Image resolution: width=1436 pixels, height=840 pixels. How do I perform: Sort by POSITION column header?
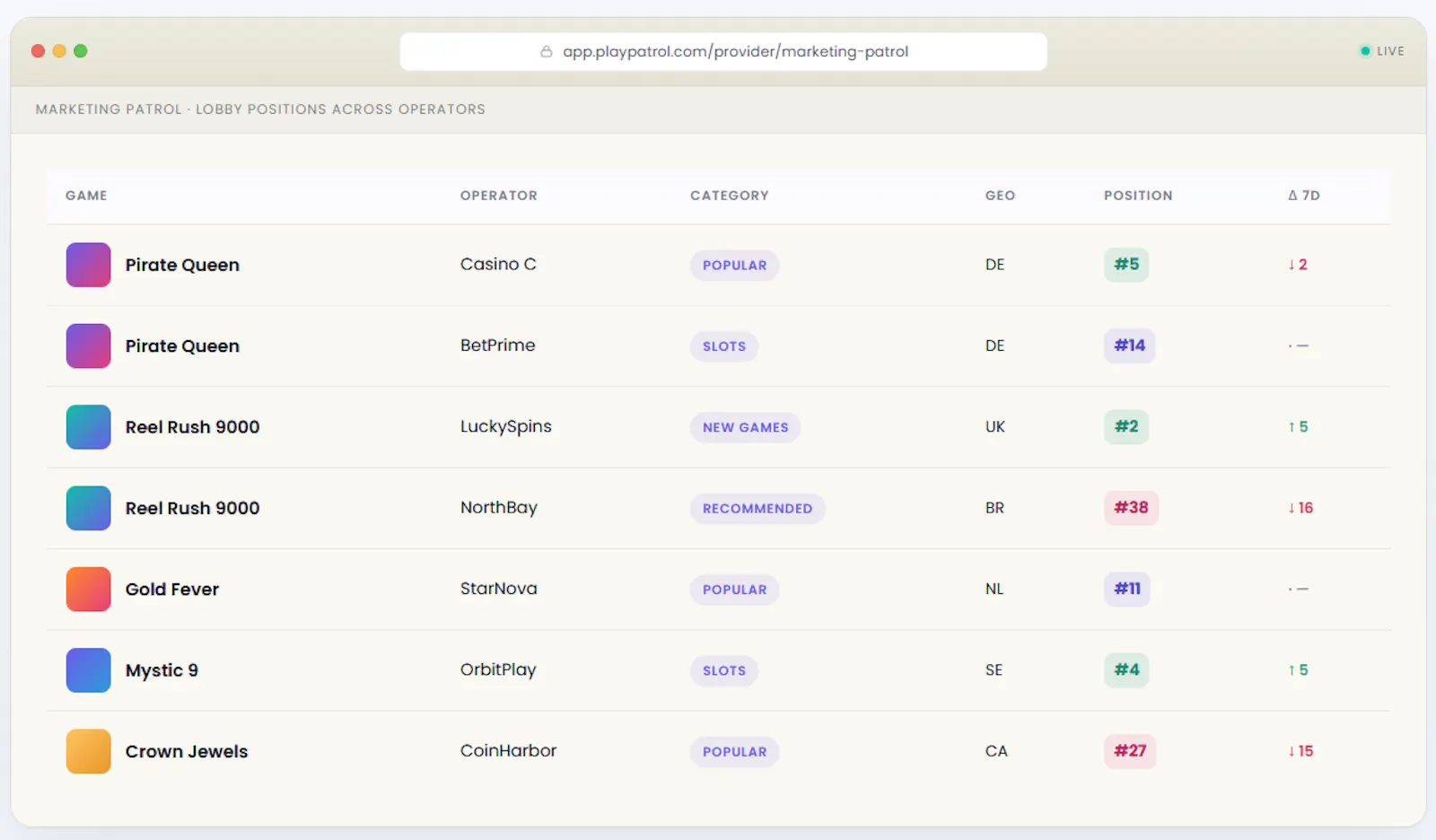click(1138, 196)
